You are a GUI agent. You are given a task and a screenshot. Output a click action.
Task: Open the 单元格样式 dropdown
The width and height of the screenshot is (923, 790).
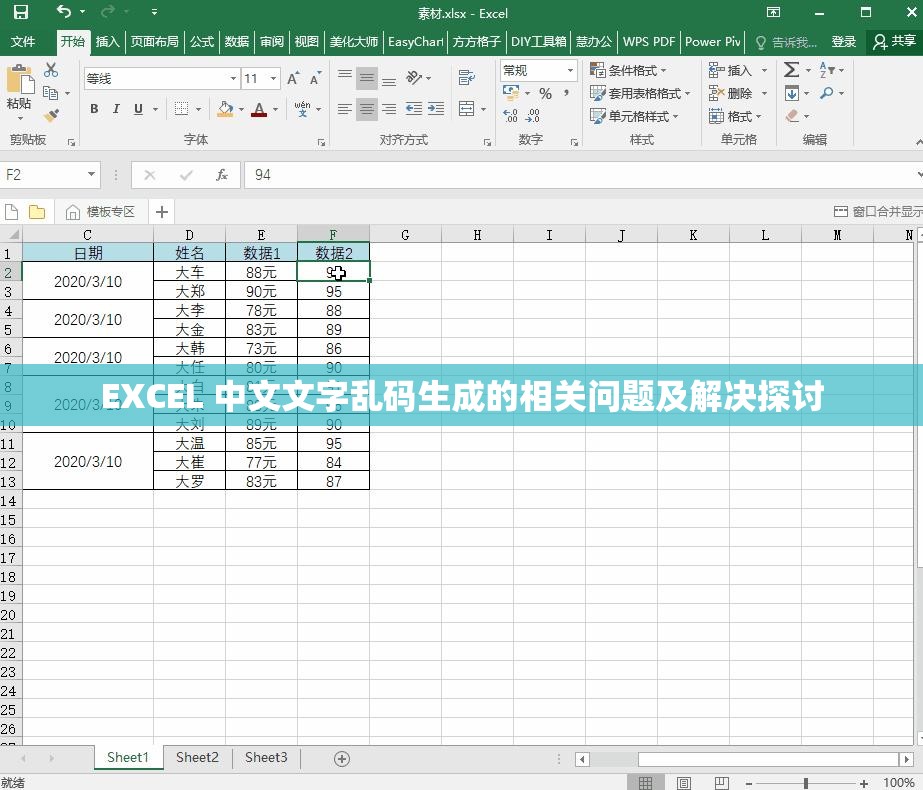(x=634, y=116)
